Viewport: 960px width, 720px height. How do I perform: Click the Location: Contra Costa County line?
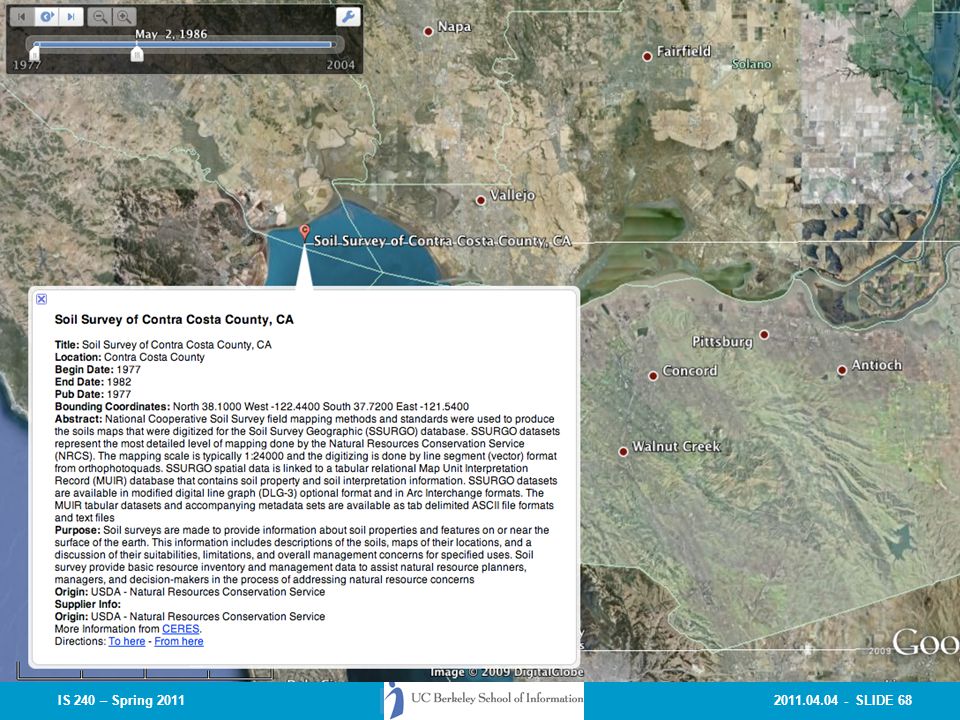point(130,357)
